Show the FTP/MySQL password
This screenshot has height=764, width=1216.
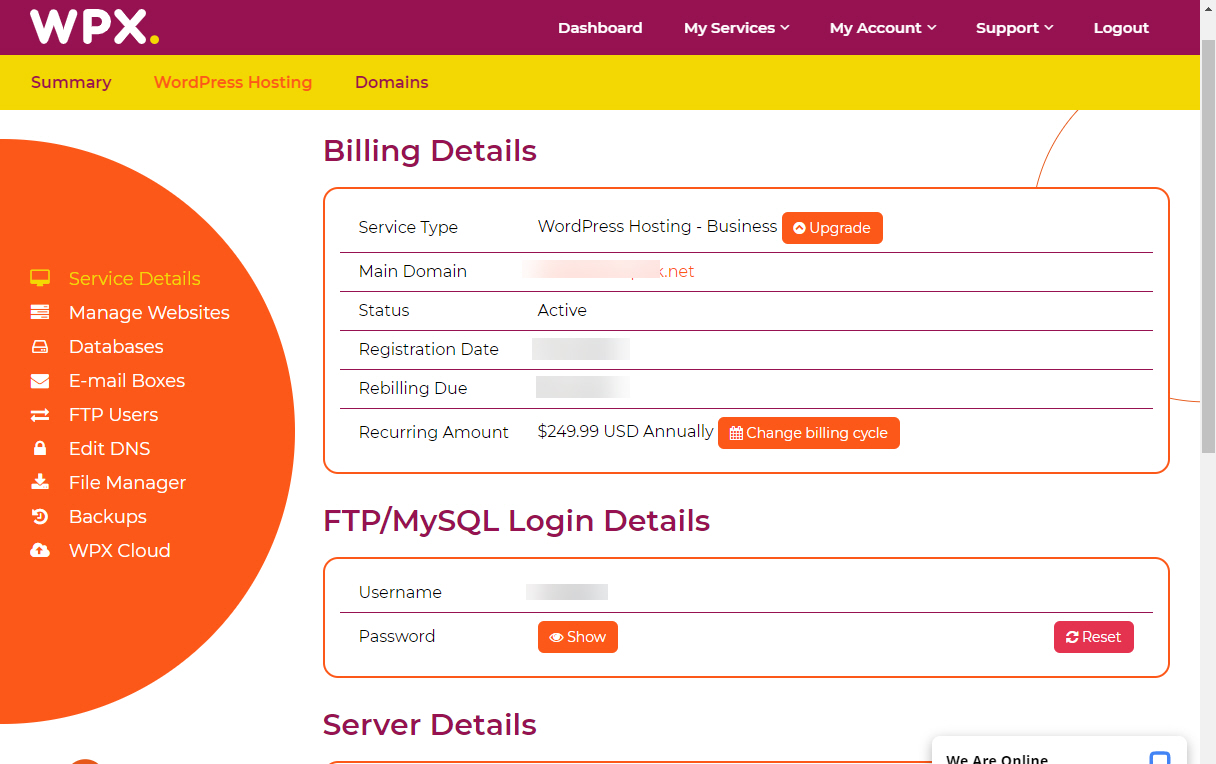(x=578, y=637)
